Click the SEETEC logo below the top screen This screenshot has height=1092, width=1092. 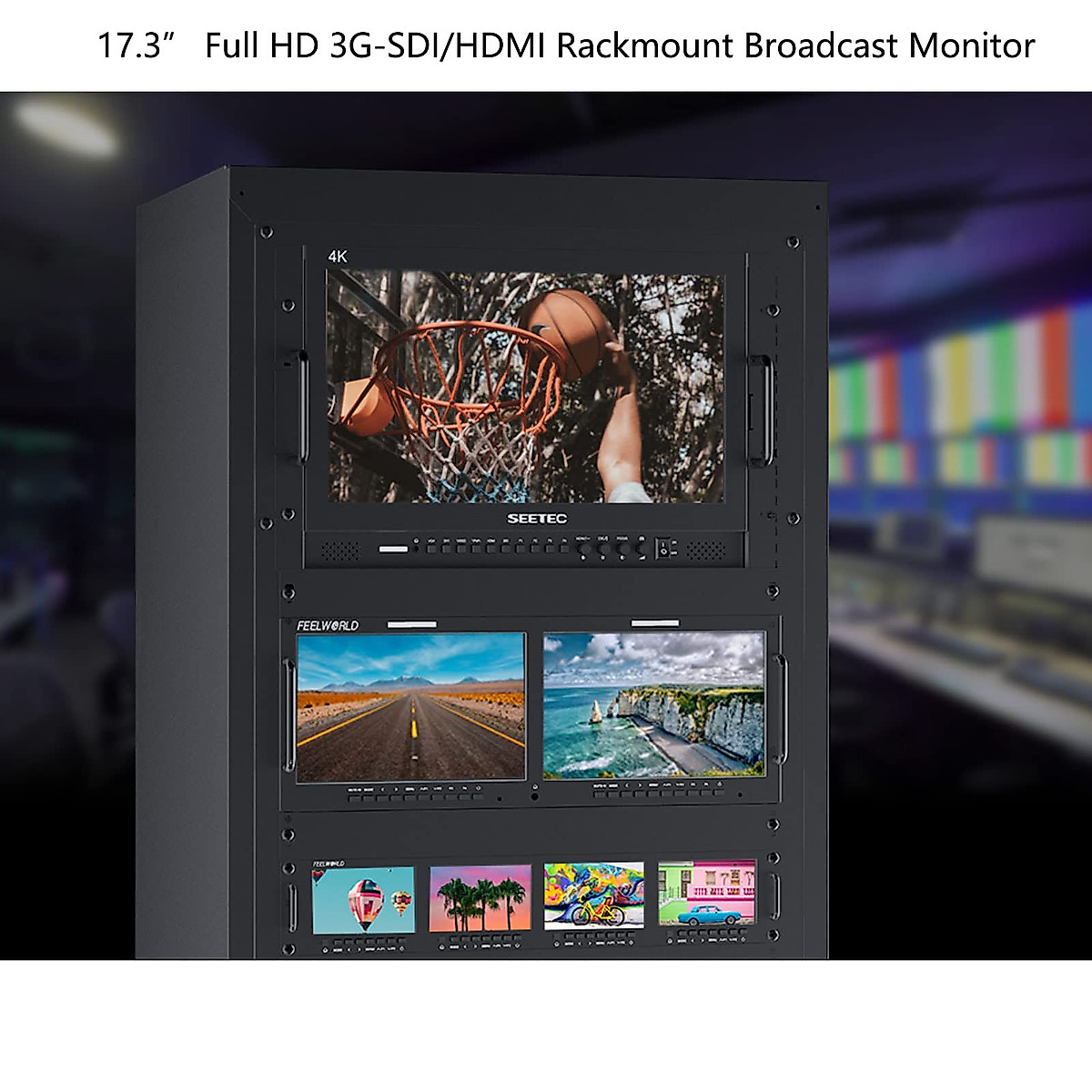point(537,519)
